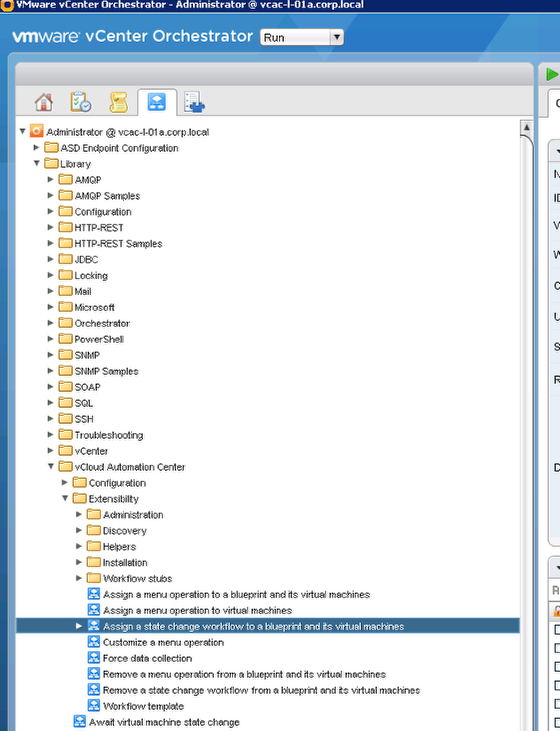Open the Run mode dropdown

tap(302, 37)
